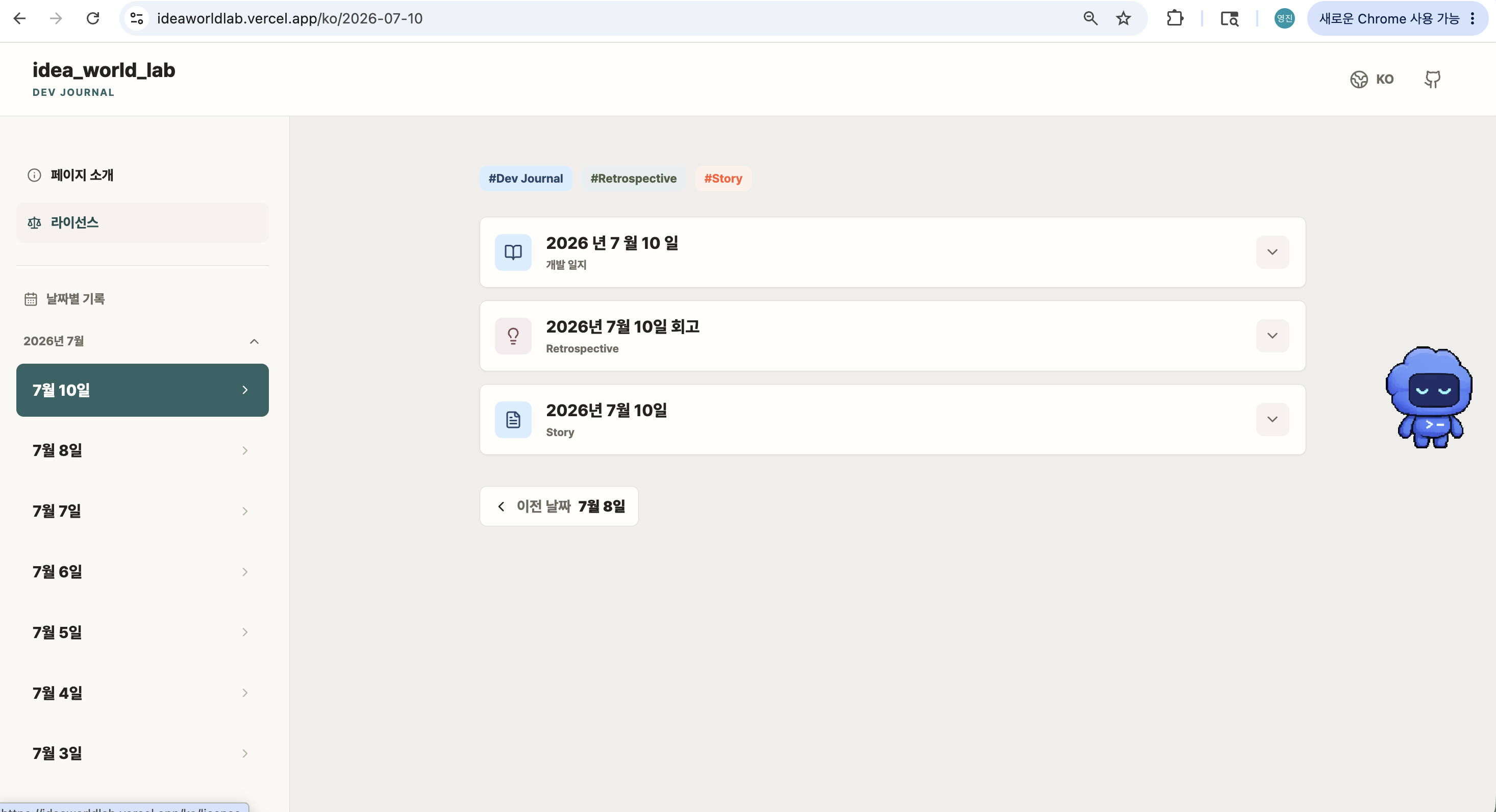The height and width of the screenshot is (812, 1496).
Task: Click the scales icon beside 라이선스
Action: point(34,223)
